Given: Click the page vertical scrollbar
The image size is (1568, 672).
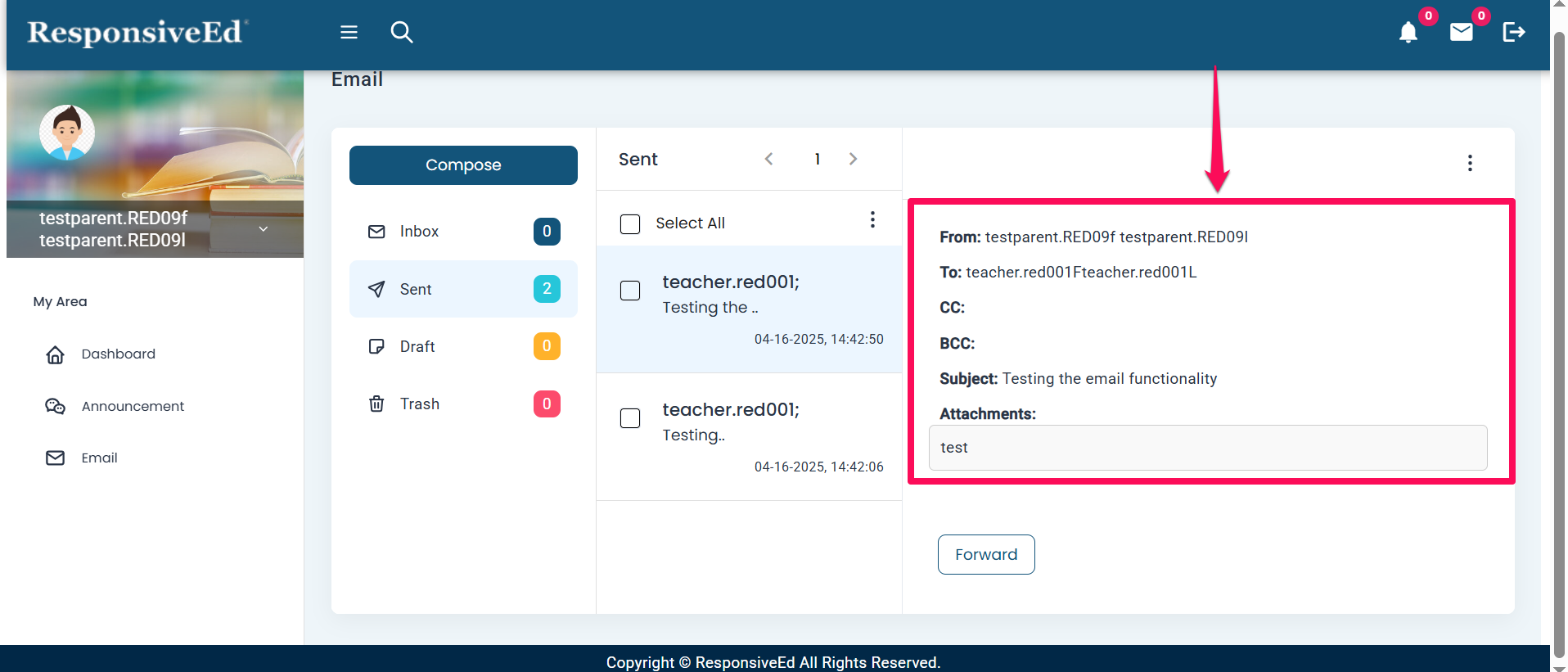Looking at the screenshot, I should [1559, 327].
